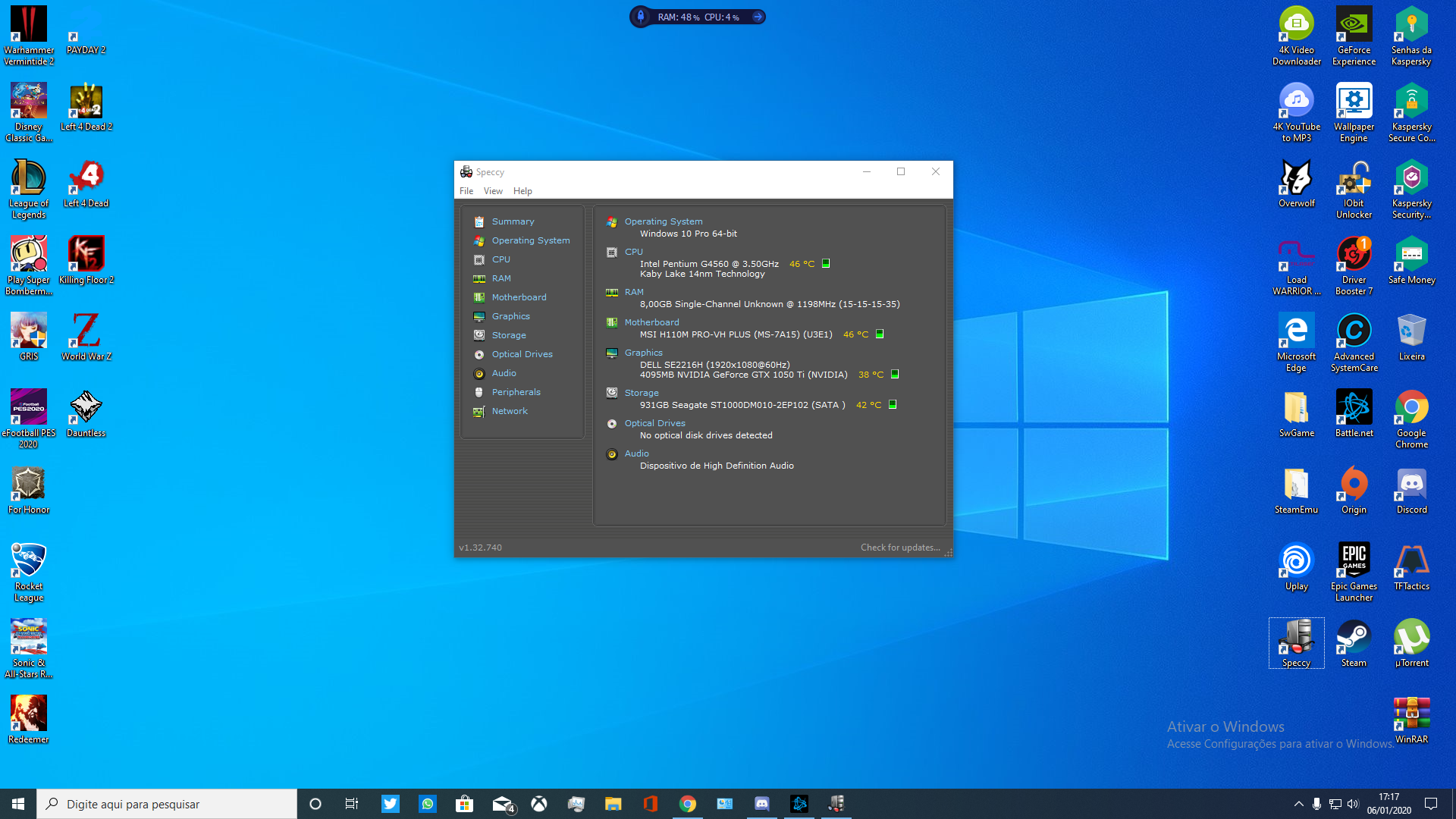This screenshot has height=819, width=1456.
Task: Select CPU in the Speccy sidebar
Action: tap(500, 259)
